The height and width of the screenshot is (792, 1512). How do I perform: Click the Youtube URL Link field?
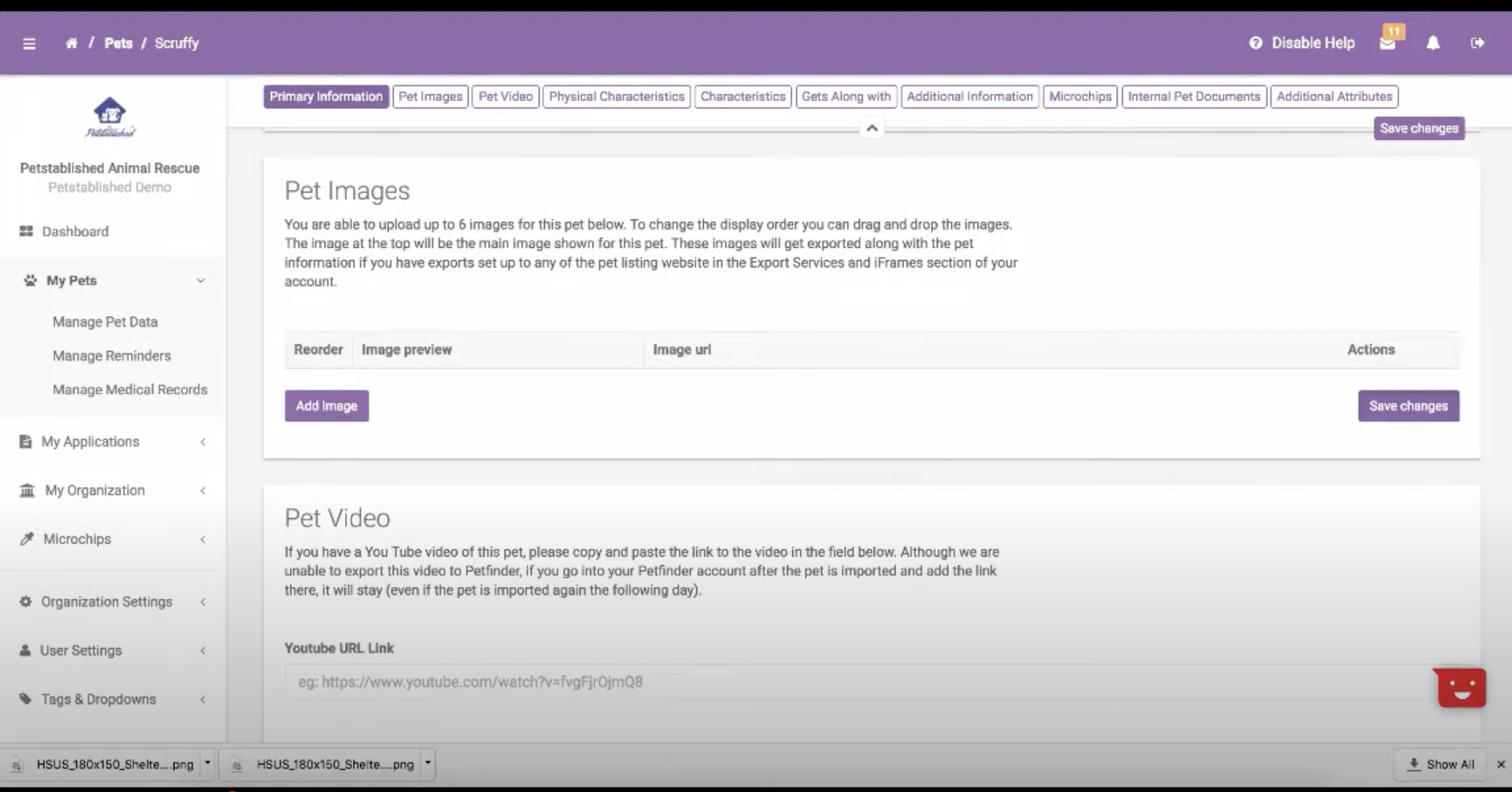[x=857, y=682]
